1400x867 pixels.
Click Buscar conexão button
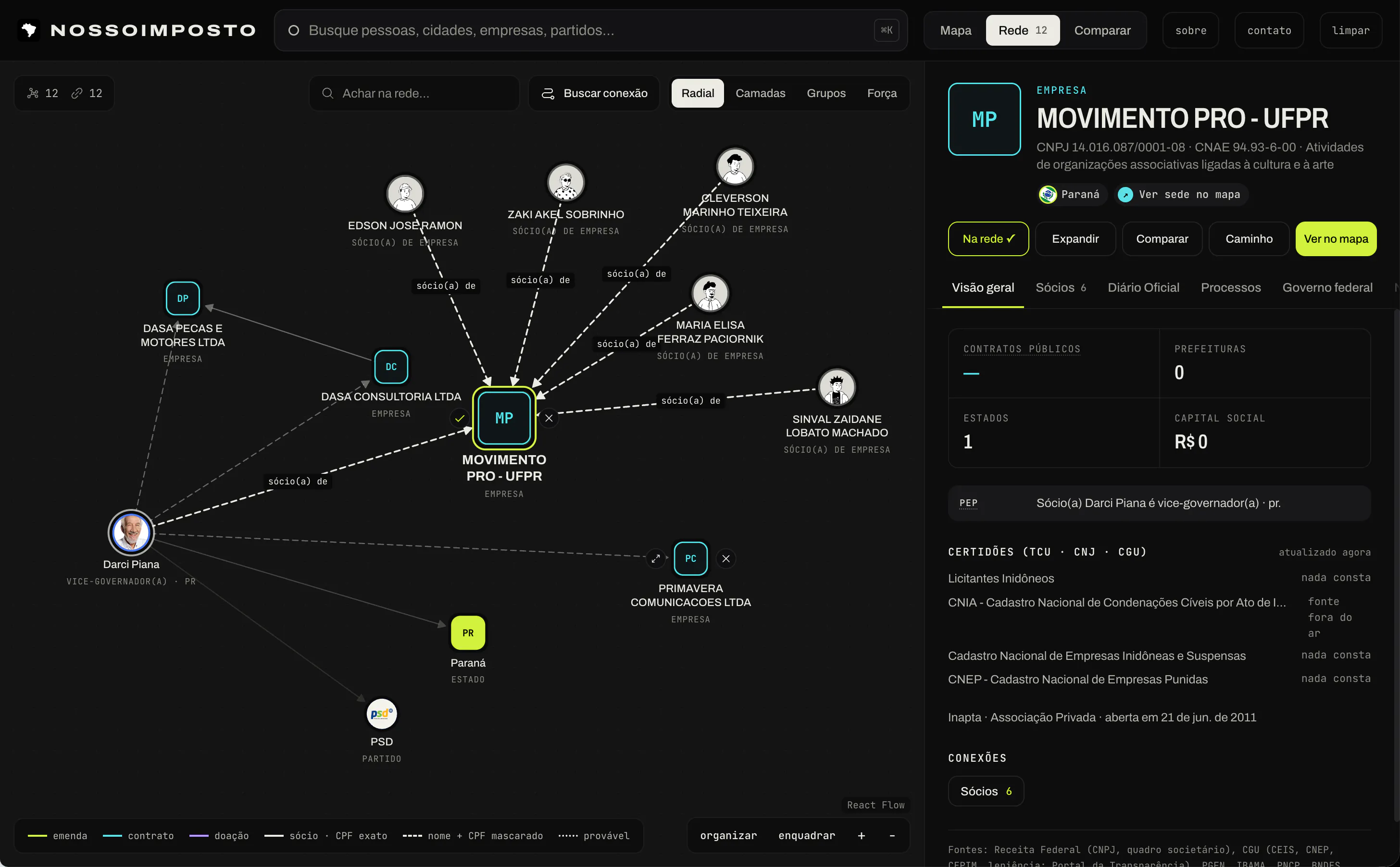click(594, 93)
